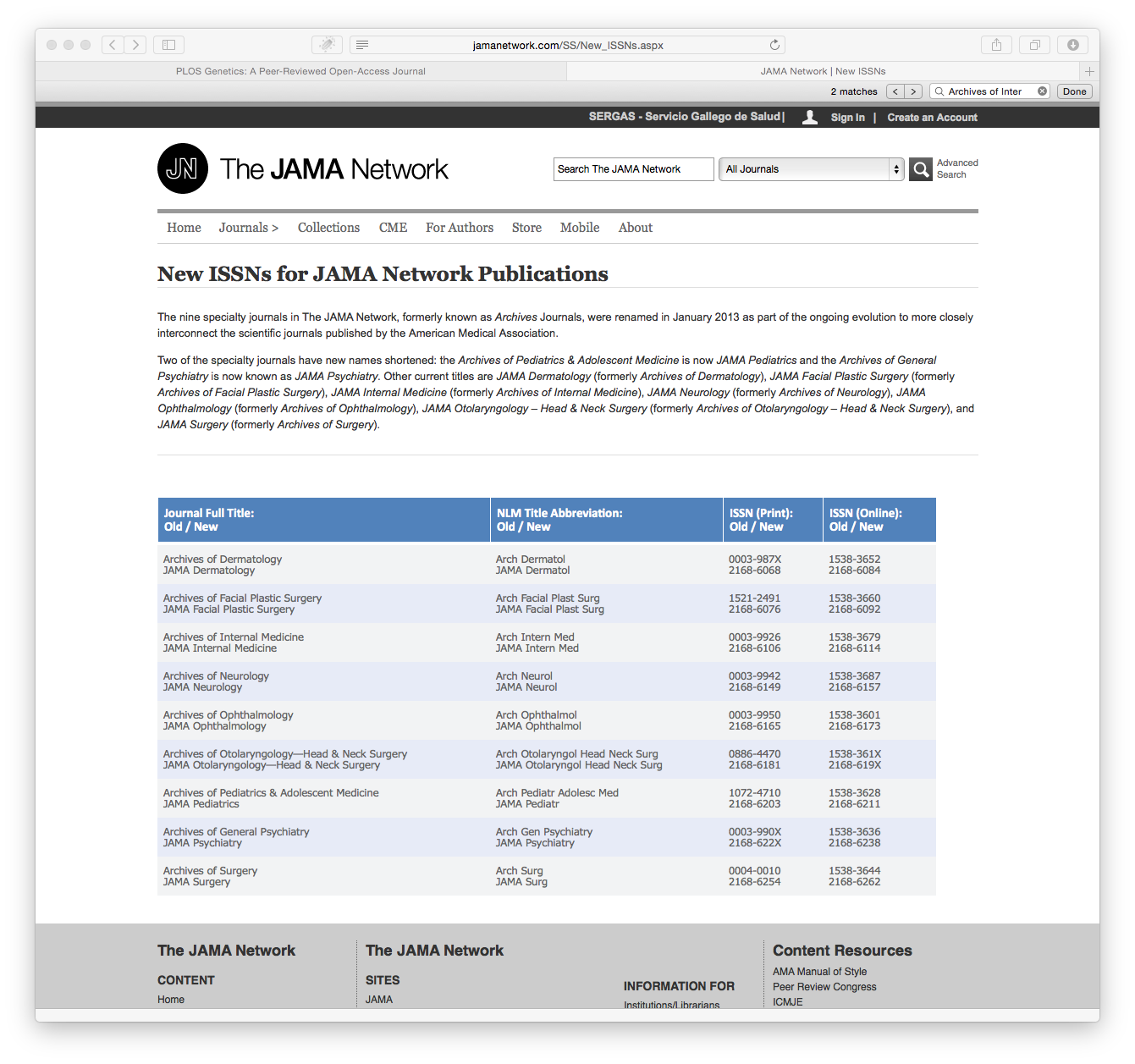
Task: Click The JAMA Network title text
Action: [x=334, y=169]
